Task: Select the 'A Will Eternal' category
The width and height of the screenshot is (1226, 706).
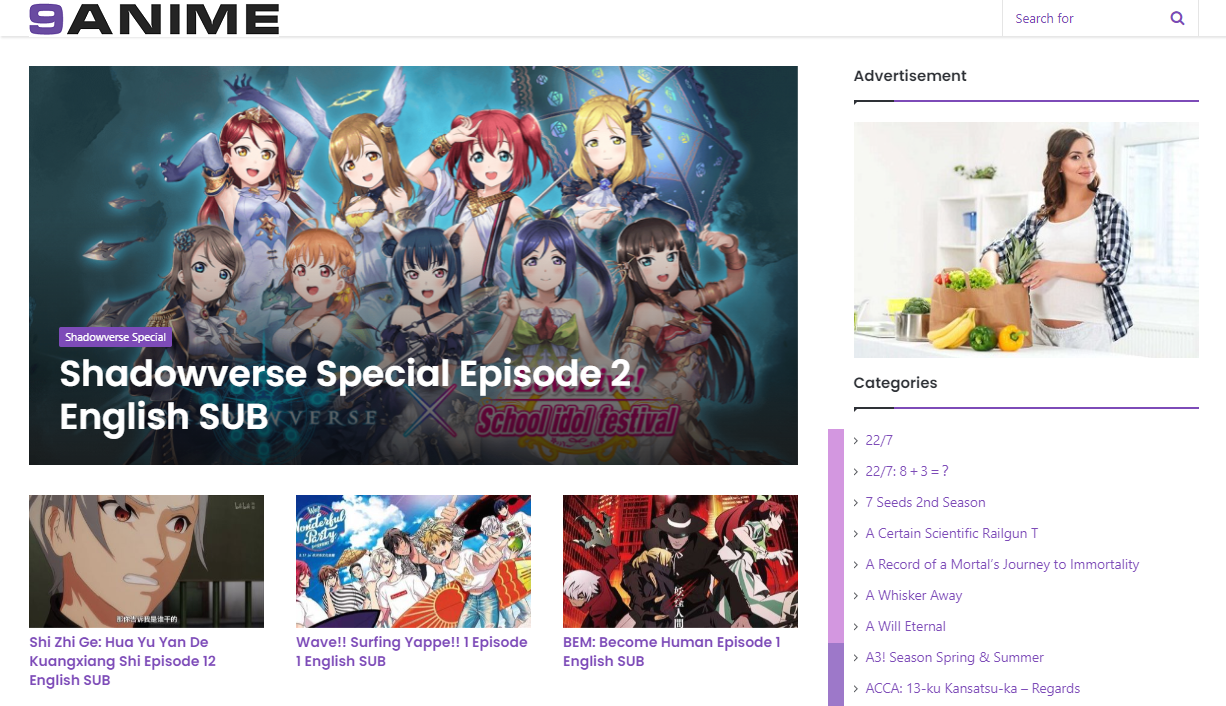Action: coord(906,626)
